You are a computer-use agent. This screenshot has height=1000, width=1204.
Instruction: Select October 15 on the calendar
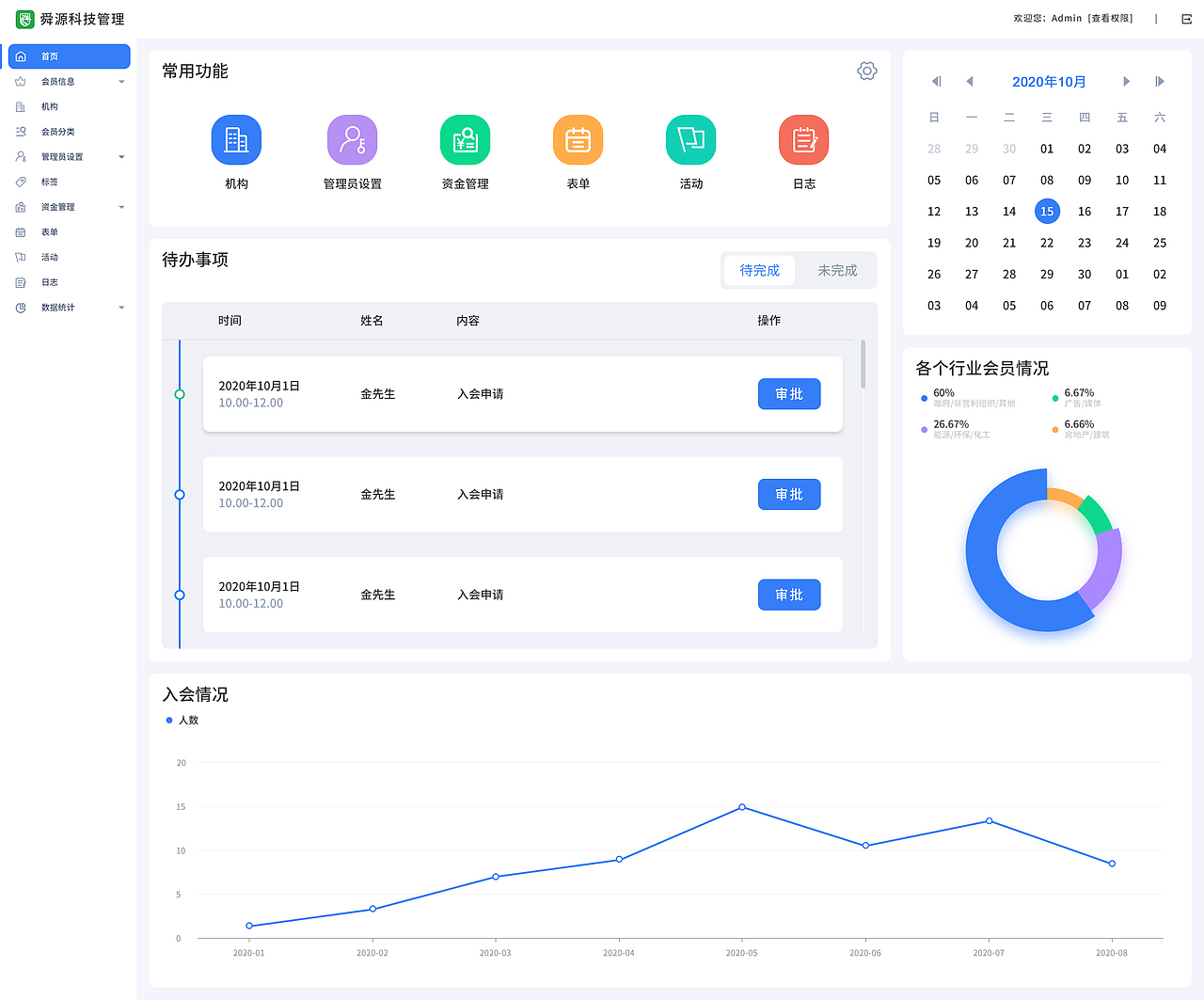1047,211
